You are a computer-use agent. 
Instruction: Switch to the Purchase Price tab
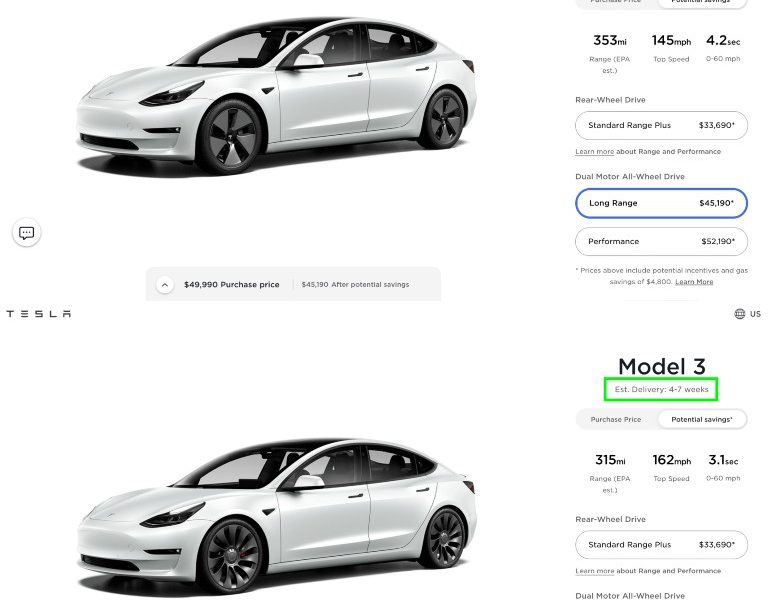tap(616, 419)
